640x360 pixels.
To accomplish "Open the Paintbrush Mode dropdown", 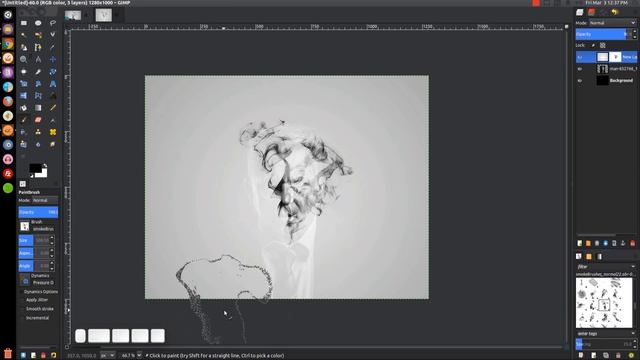I will coord(44,200).
